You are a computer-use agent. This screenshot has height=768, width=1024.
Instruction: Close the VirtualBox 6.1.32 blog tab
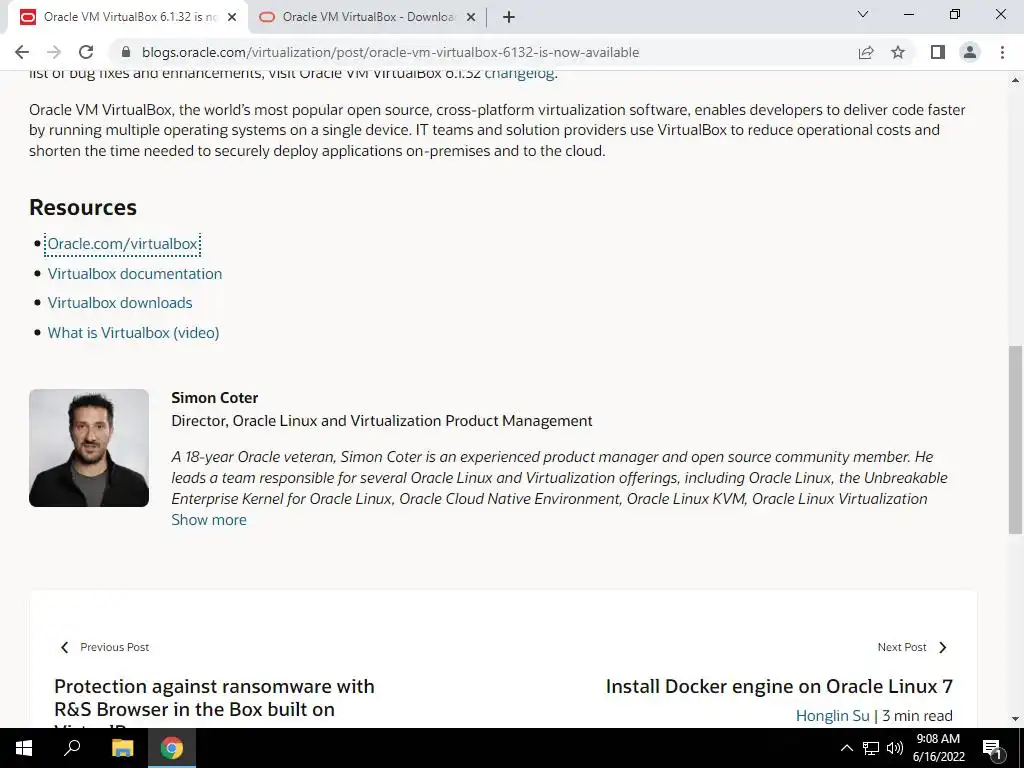click(232, 17)
